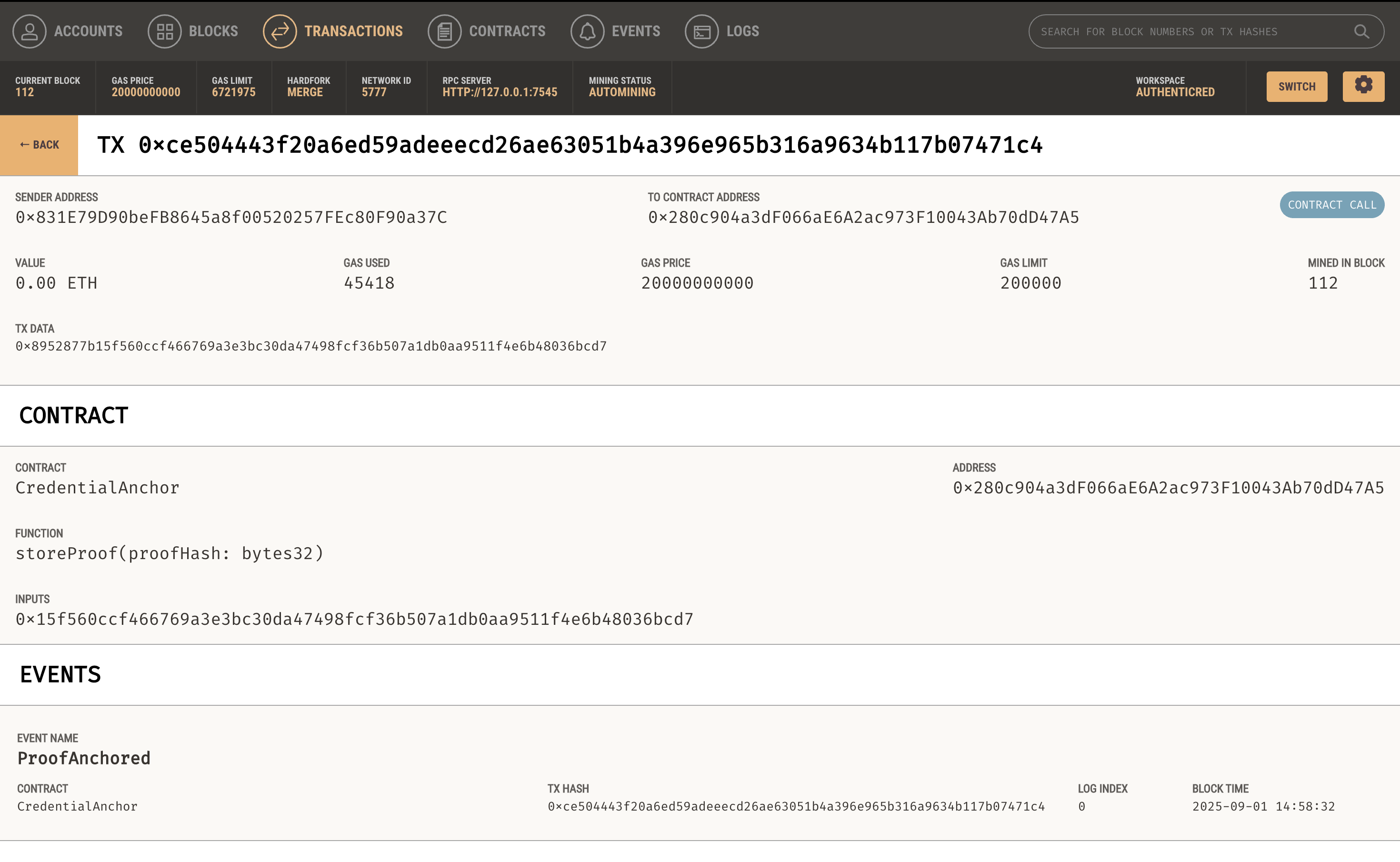Click the CONTRACT CALL badge

(x=1331, y=205)
